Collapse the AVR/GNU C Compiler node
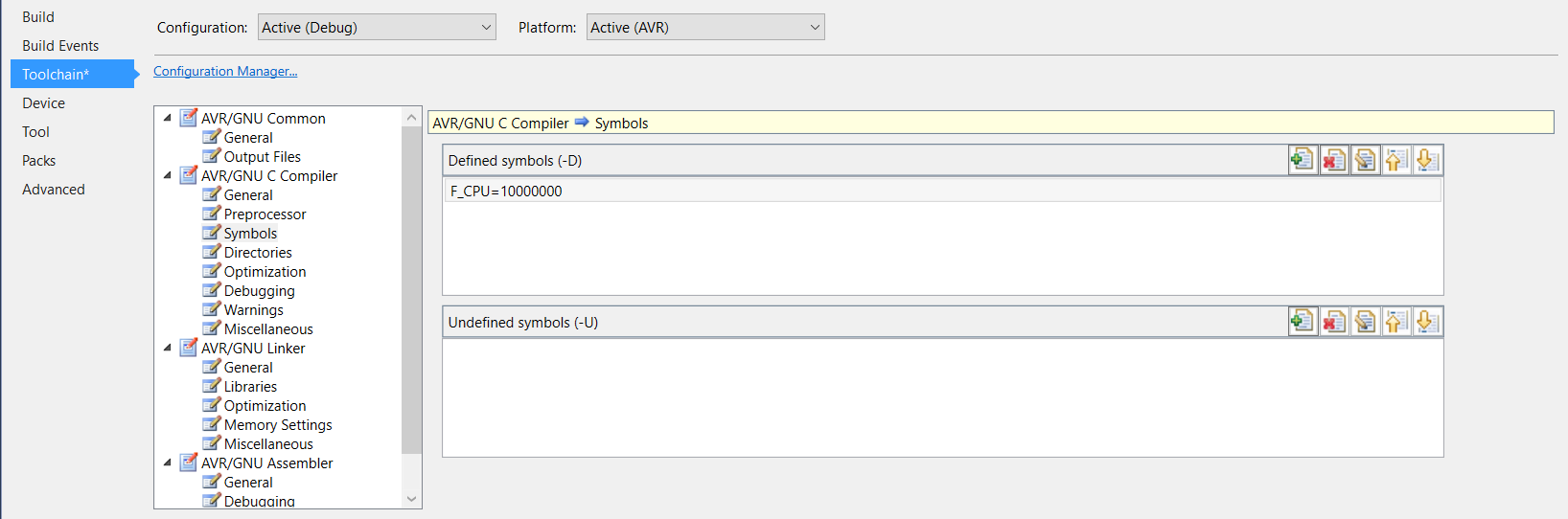The width and height of the screenshot is (1568, 519). (x=168, y=176)
